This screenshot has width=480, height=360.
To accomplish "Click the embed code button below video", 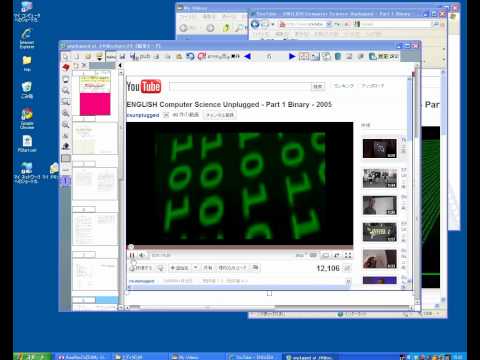I will pos(232,268).
